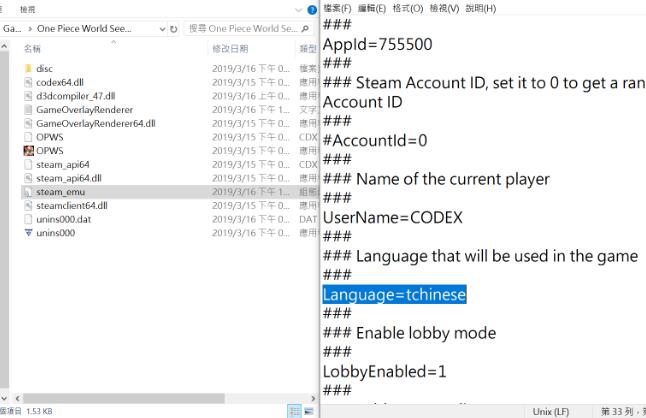The height and width of the screenshot is (418, 646).
Task: Click the highlighted Language=tchinese line
Action: click(394, 294)
